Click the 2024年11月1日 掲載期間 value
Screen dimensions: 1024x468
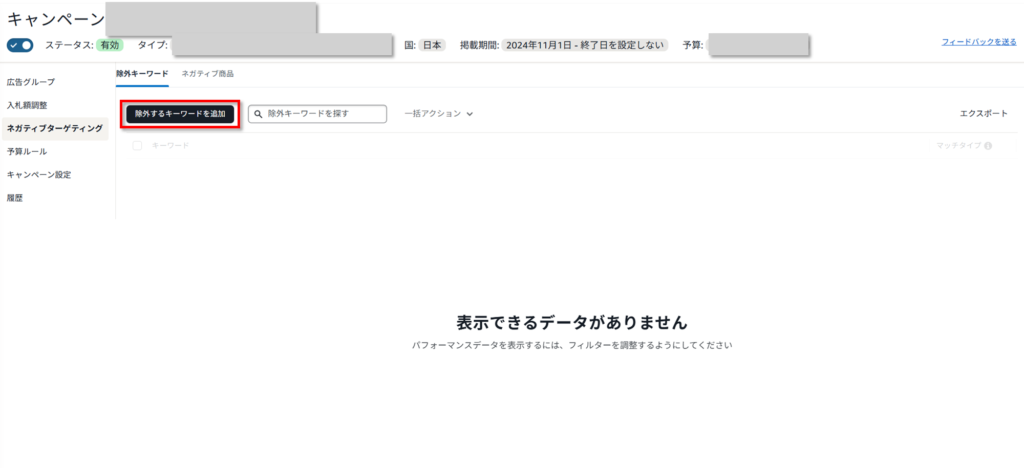click(584, 46)
